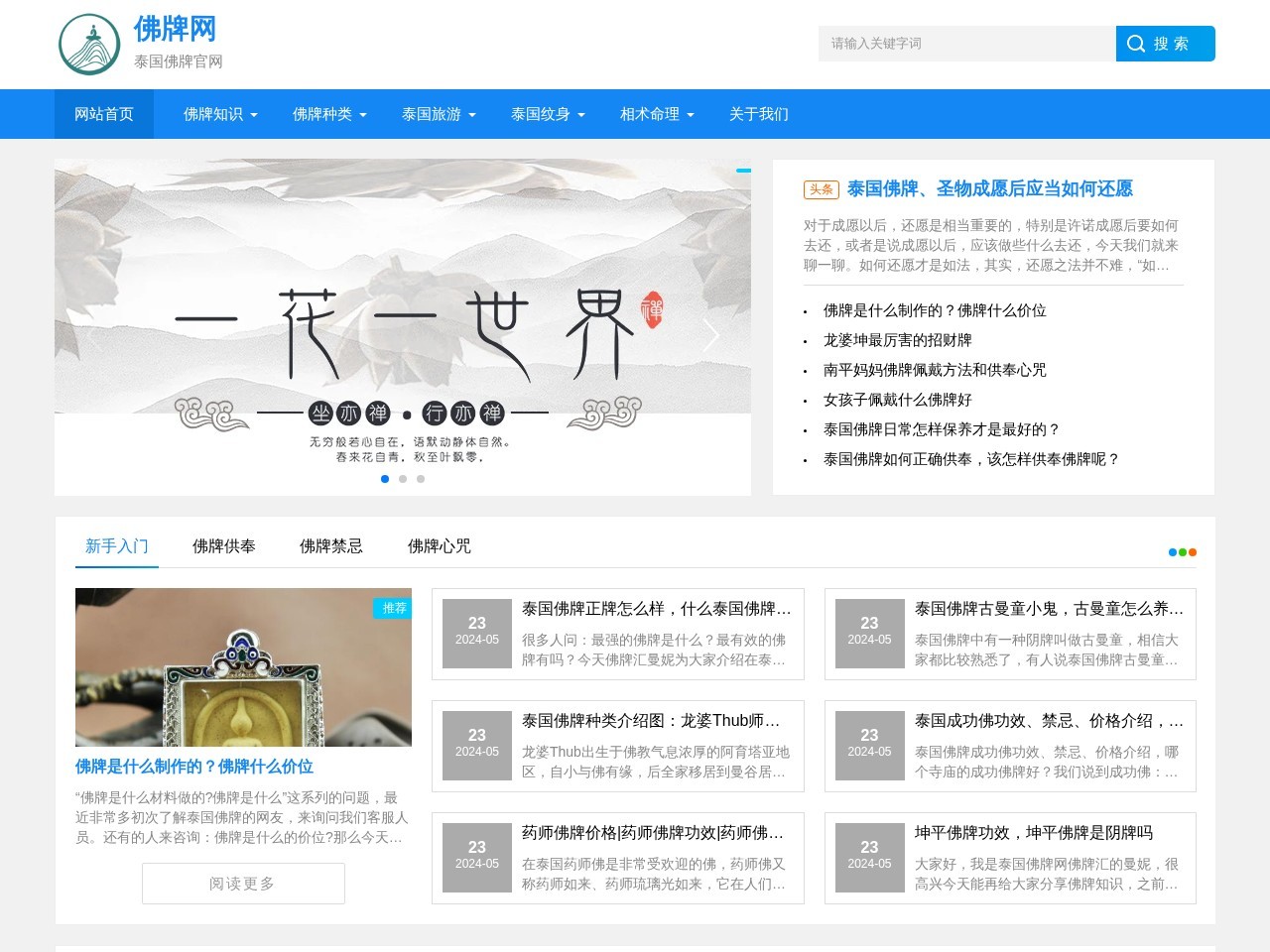Select the third carousel dot indicator

point(421,479)
